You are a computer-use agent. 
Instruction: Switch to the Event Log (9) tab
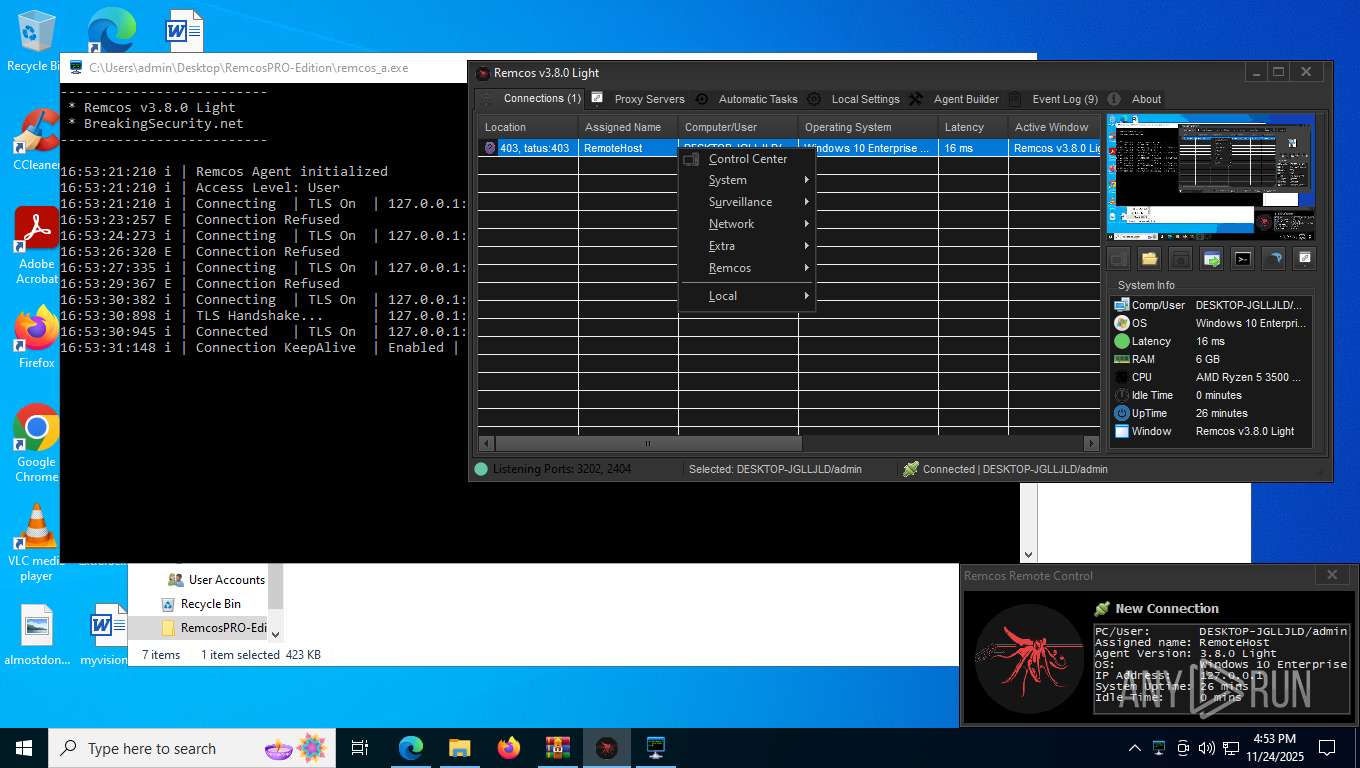click(x=1054, y=99)
